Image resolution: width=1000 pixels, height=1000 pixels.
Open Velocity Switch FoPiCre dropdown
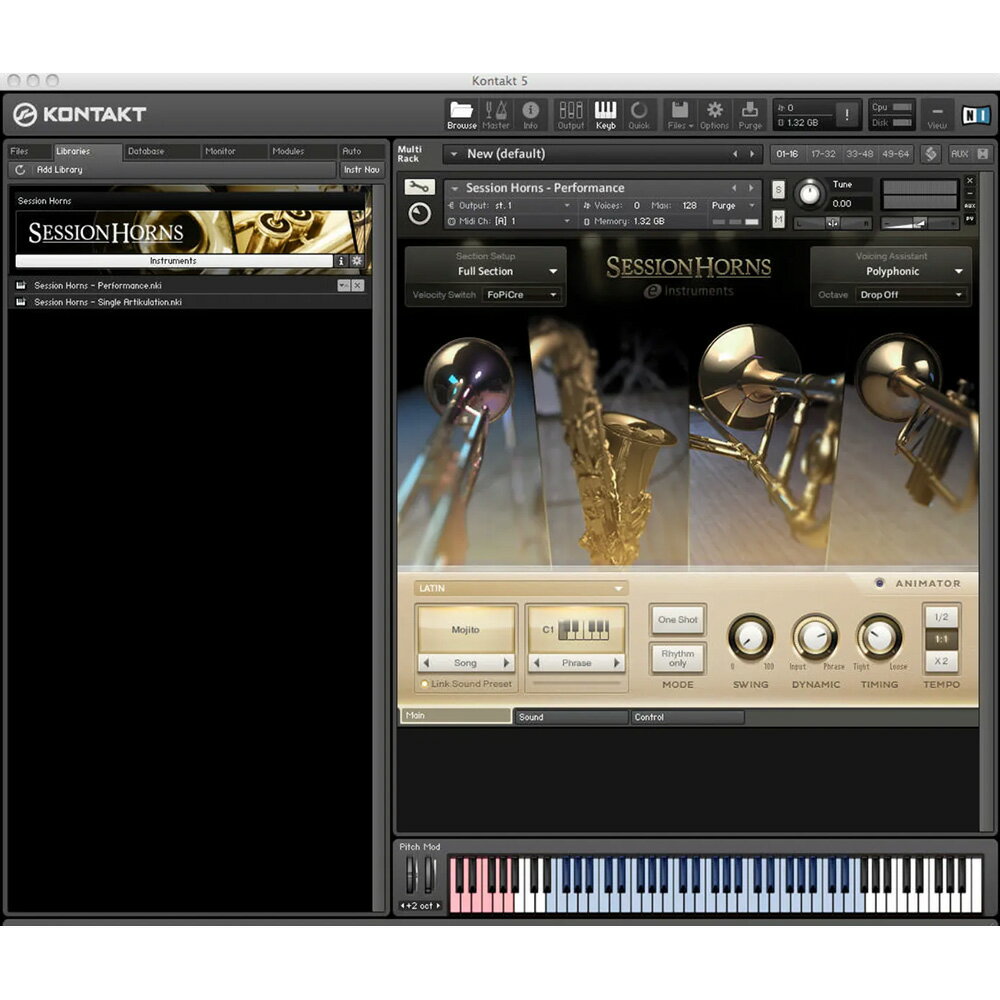pos(520,295)
